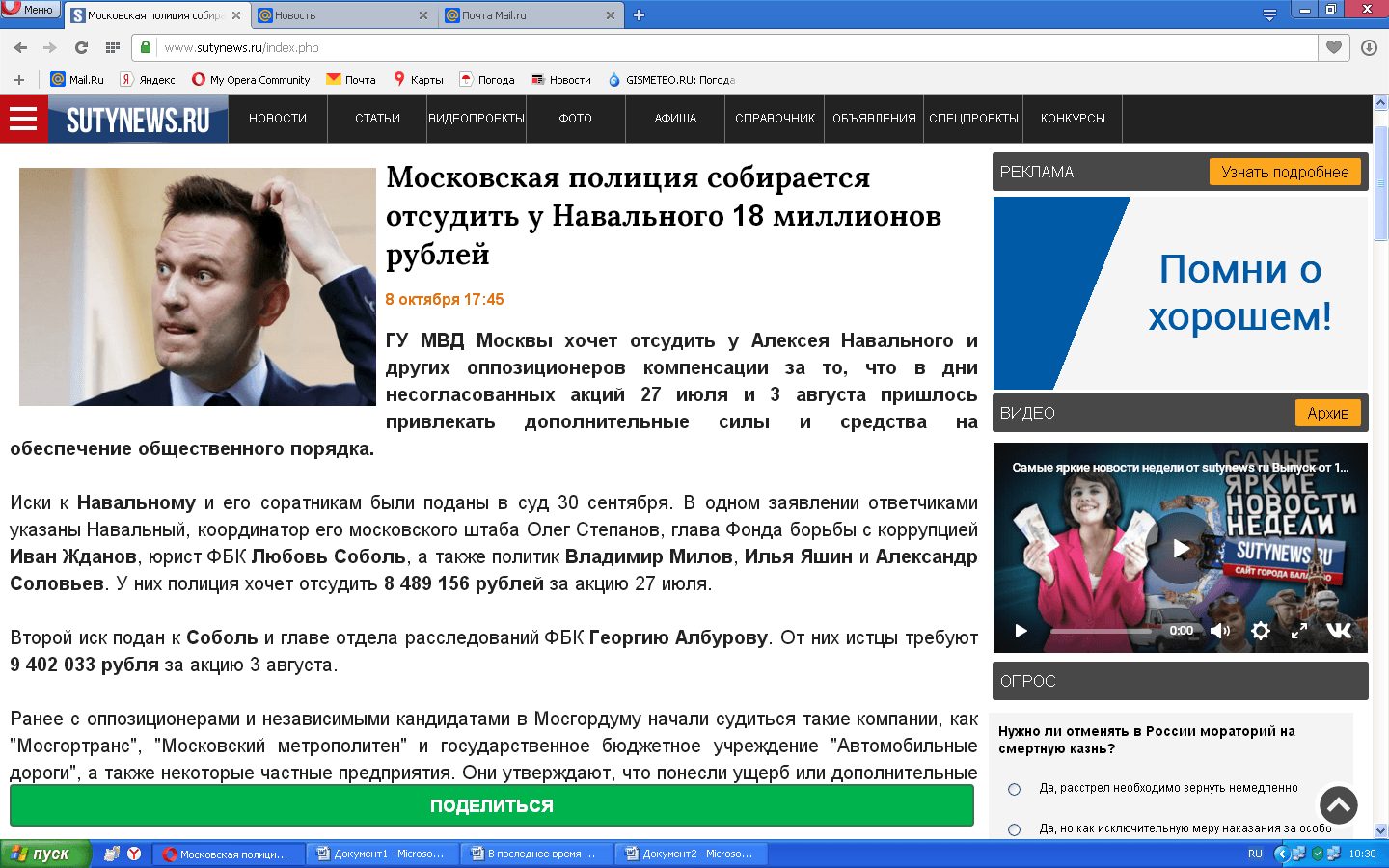Mute the video with speaker icon
1389x868 pixels.
click(1220, 631)
